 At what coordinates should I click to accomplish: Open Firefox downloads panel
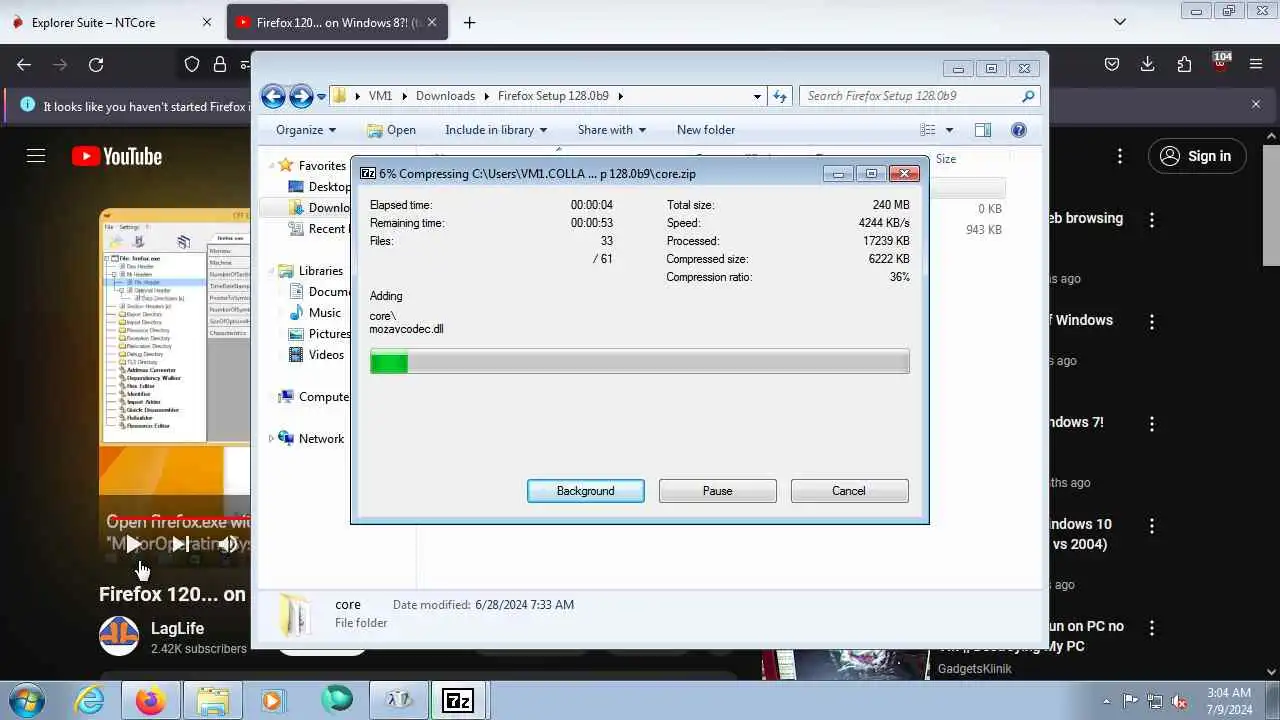(x=1148, y=65)
